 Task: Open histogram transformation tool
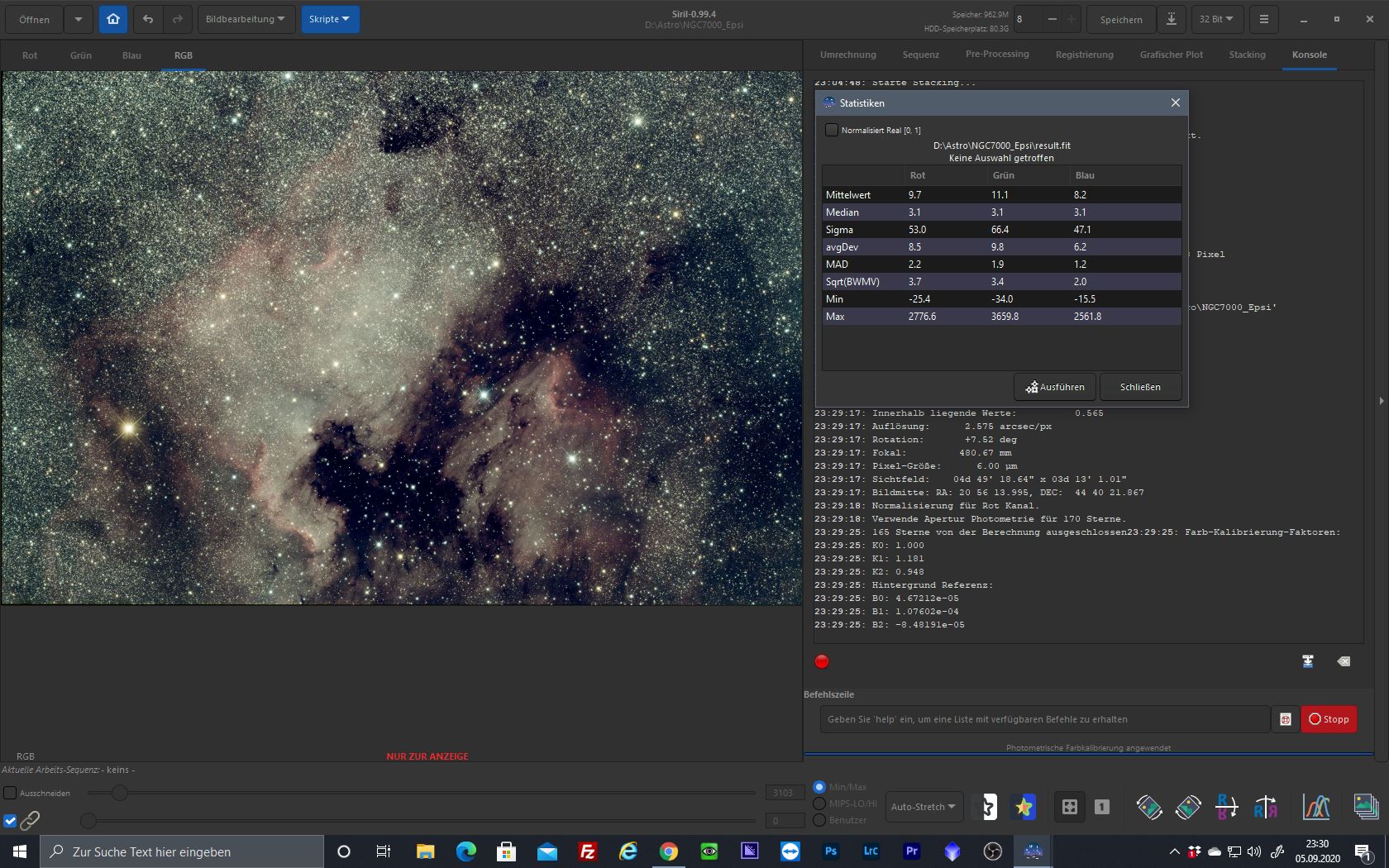click(x=1316, y=807)
